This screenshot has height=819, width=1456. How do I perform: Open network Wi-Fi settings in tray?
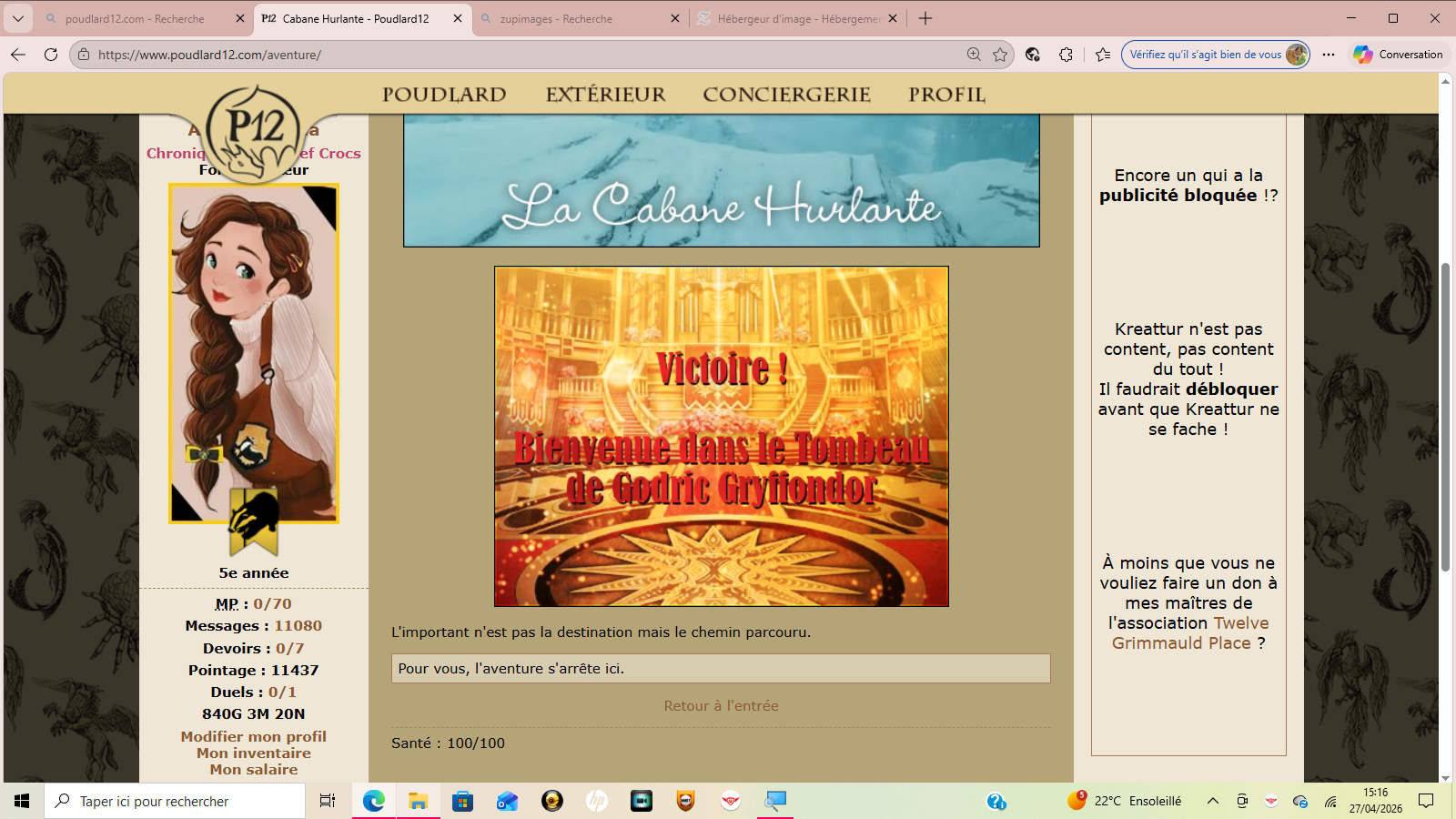click(x=1330, y=801)
